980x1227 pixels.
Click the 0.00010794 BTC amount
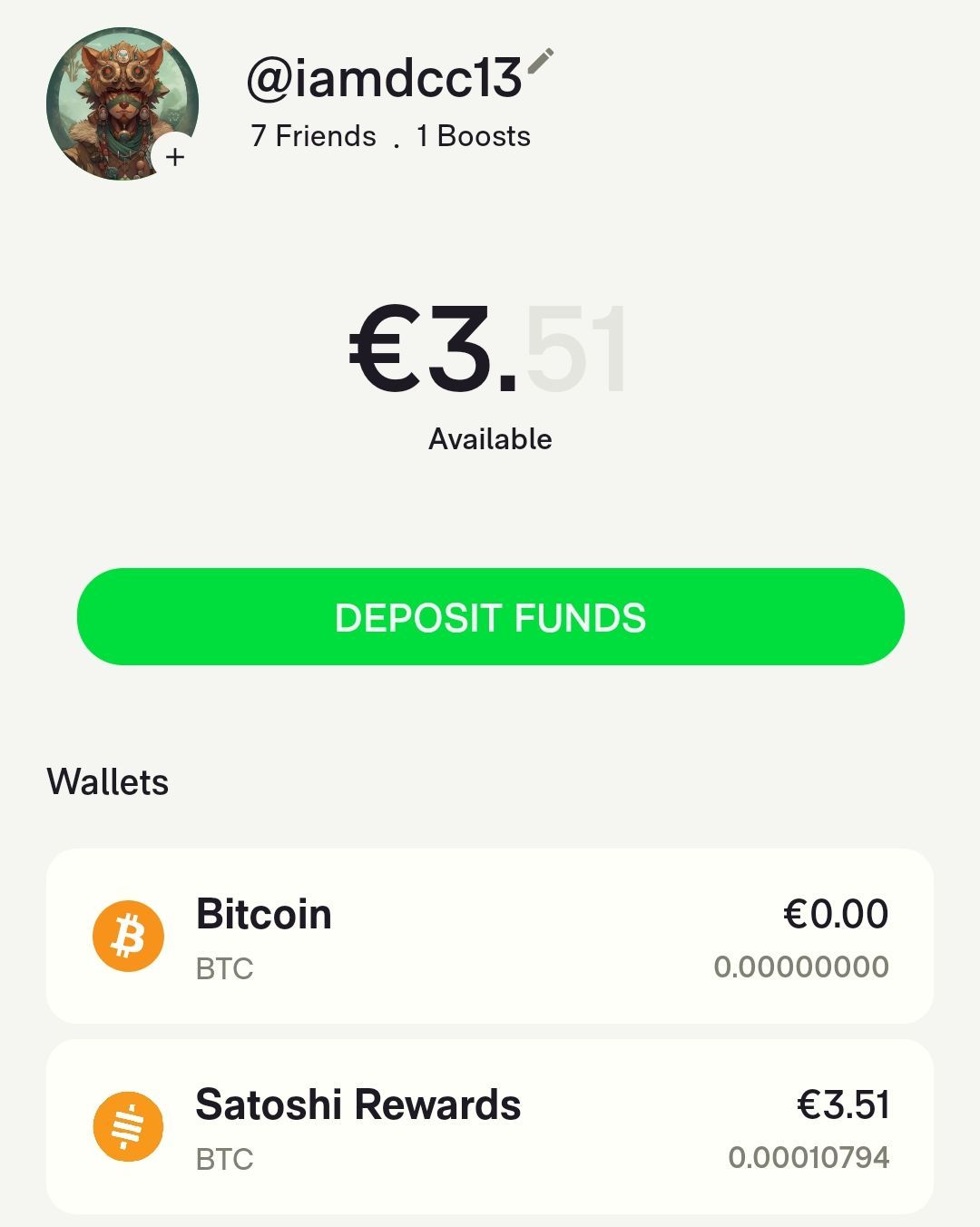808,1157
